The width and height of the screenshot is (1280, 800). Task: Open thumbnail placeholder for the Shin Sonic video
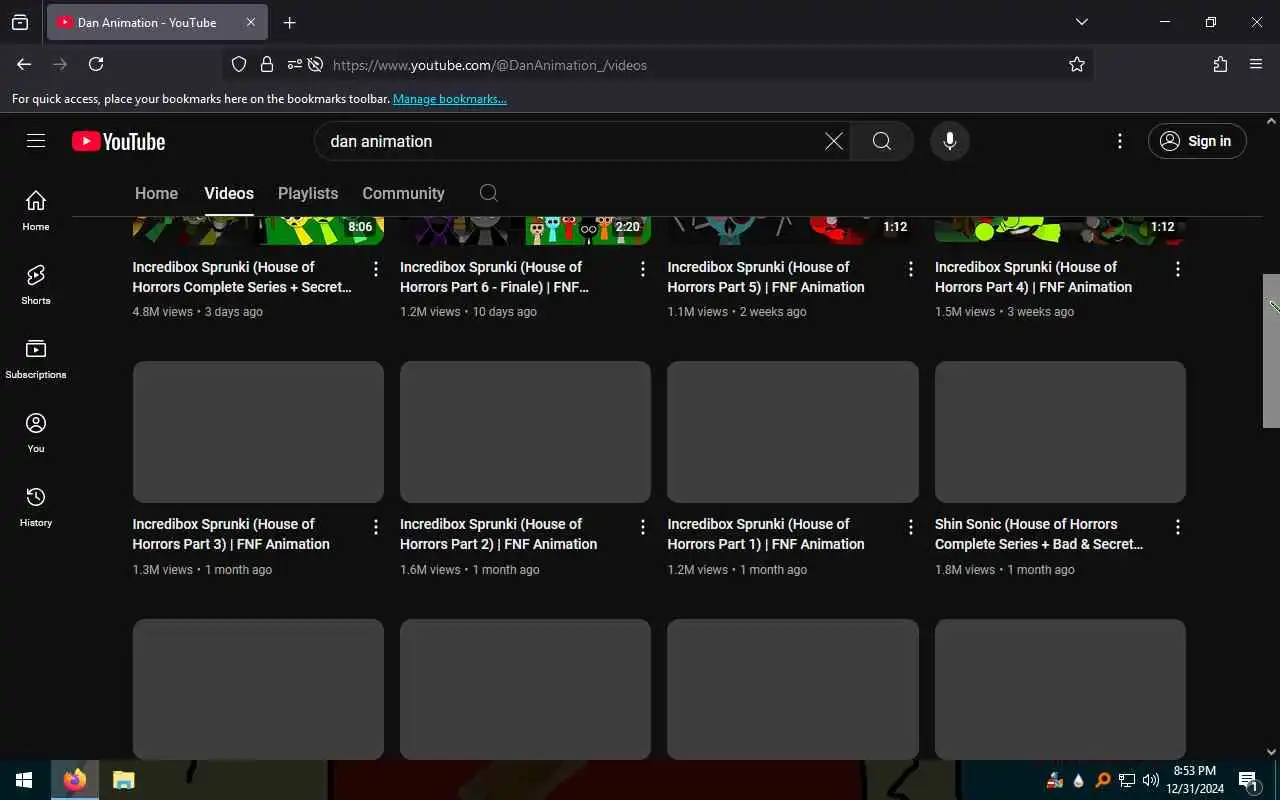click(1060, 432)
